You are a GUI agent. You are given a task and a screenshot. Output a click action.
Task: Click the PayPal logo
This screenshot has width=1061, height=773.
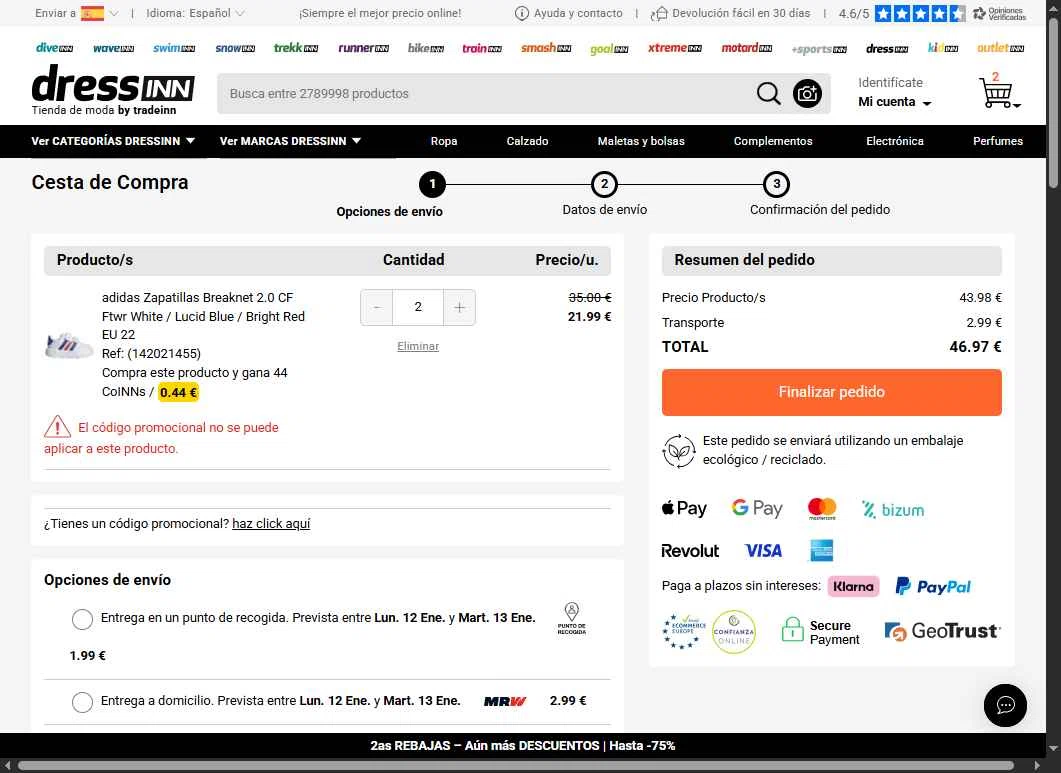coord(933,586)
